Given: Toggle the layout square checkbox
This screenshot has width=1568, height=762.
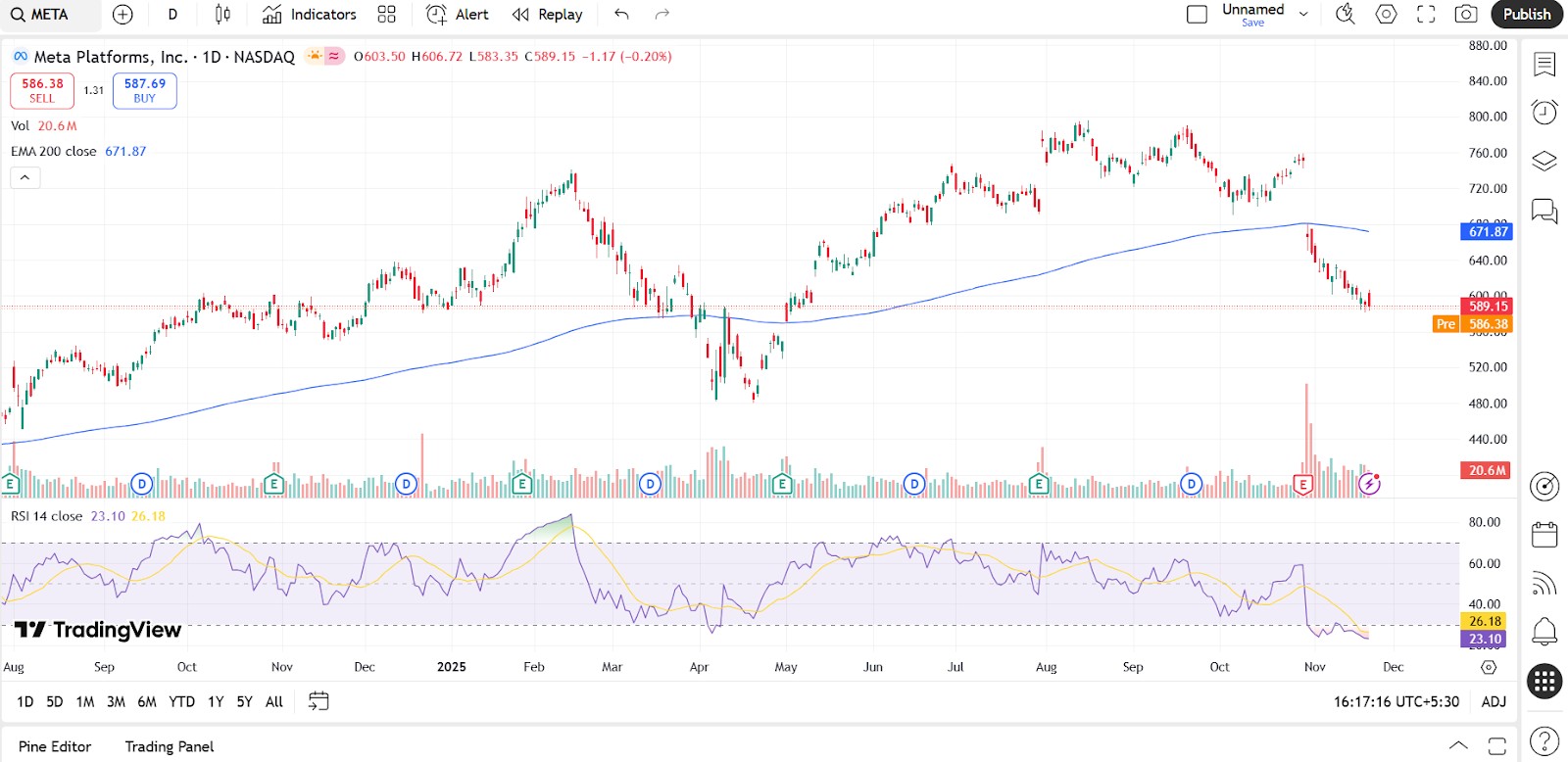Looking at the screenshot, I should click(x=1197, y=15).
